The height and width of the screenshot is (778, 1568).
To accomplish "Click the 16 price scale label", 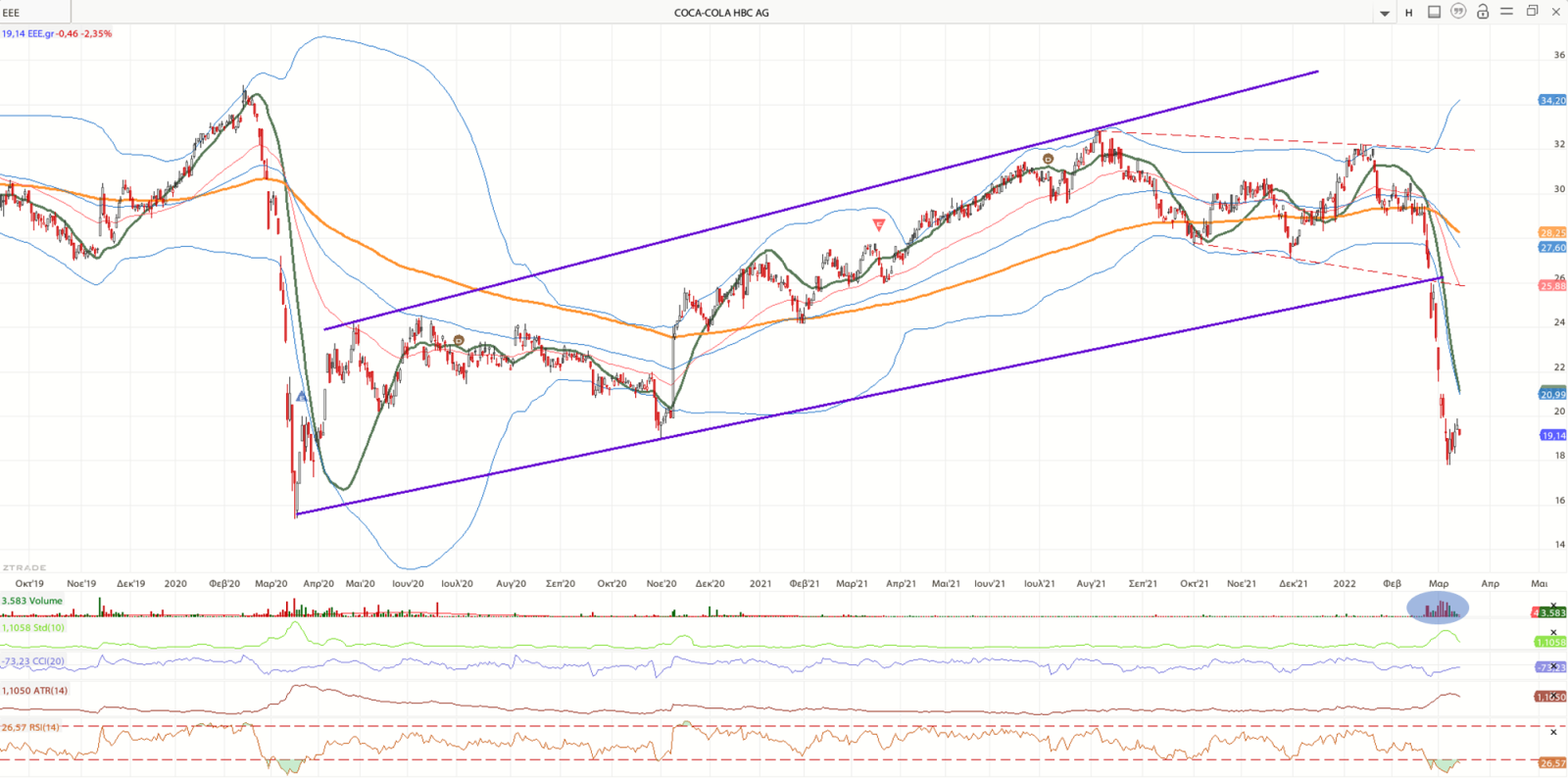I will (1559, 501).
